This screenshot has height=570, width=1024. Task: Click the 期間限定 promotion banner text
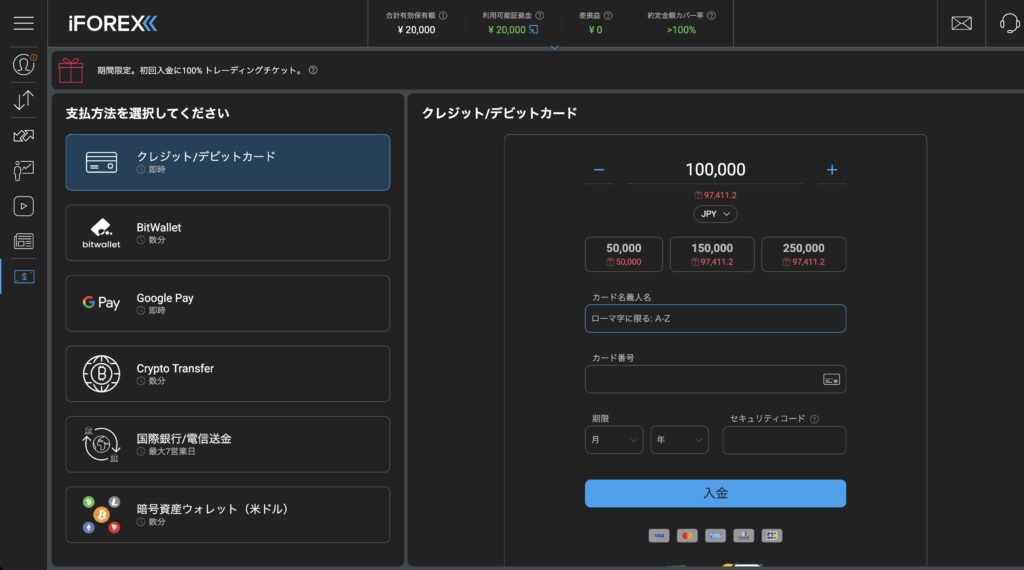tap(200, 71)
